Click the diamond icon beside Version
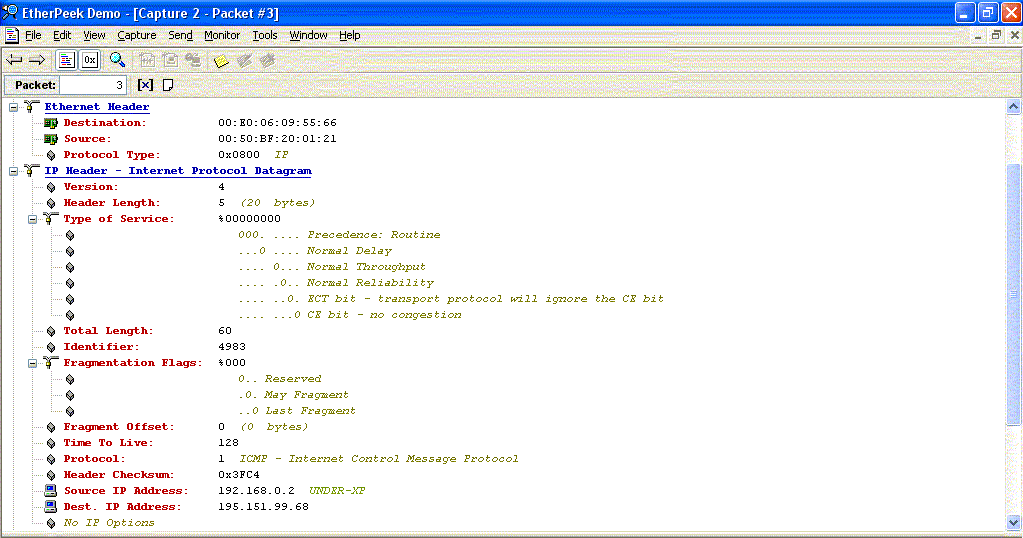Viewport: 1023px width, 538px height. (51, 187)
